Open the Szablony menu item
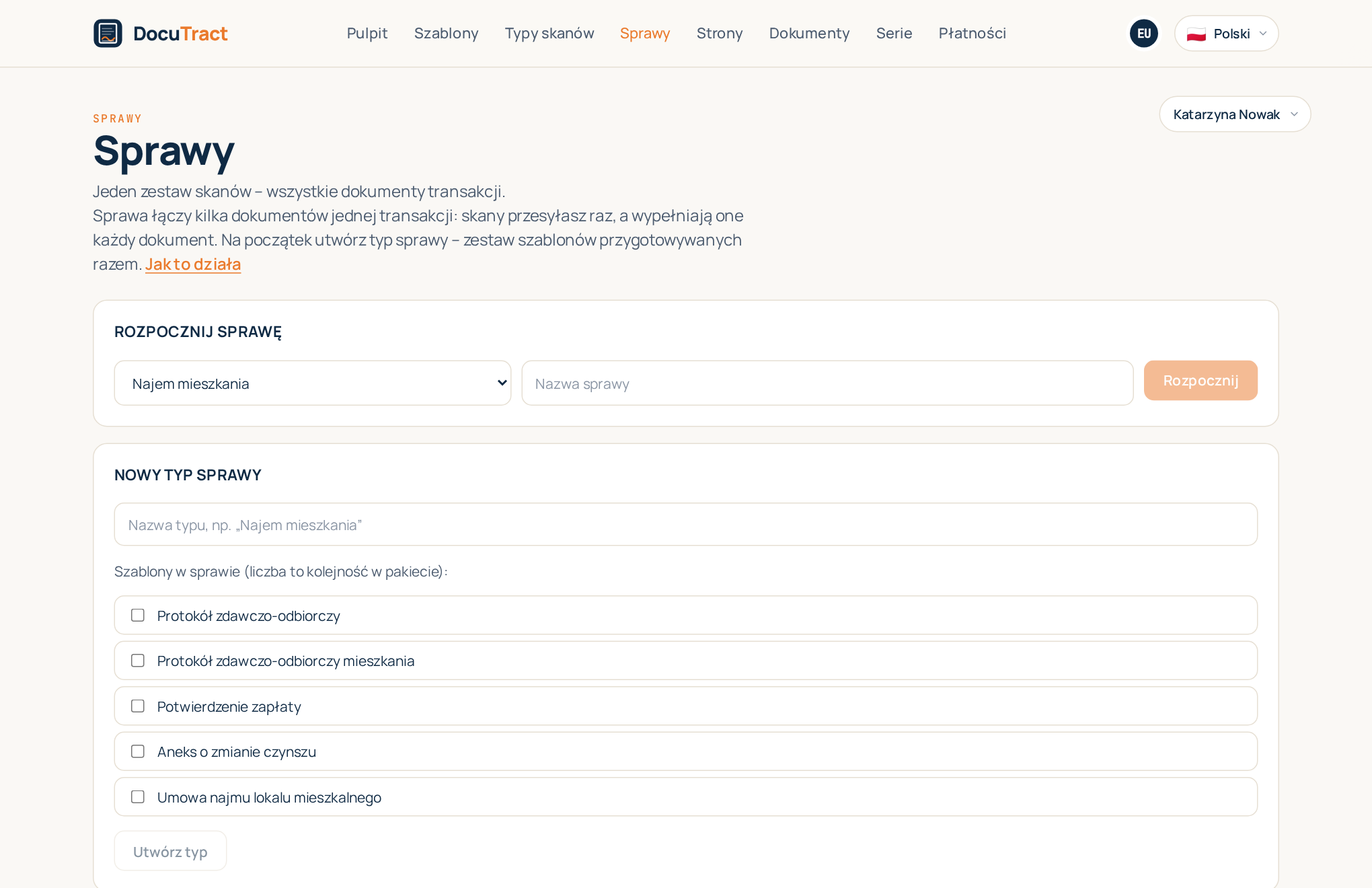1372x888 pixels. tap(446, 33)
